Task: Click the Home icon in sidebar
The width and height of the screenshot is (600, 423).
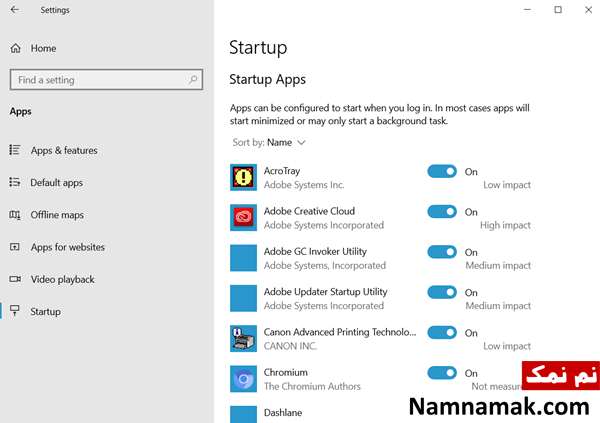Action: [15, 48]
